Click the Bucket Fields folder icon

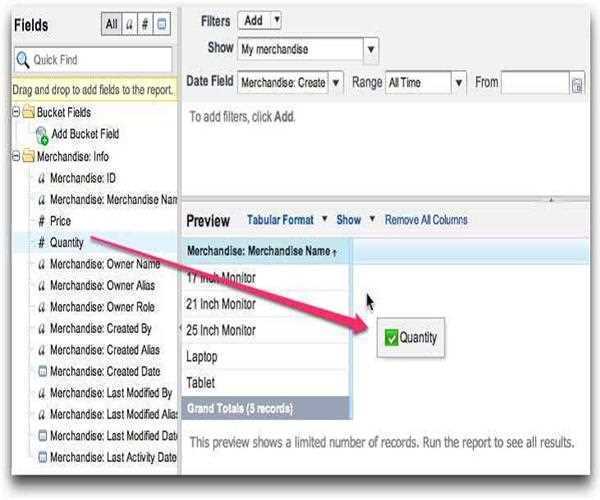[28, 113]
